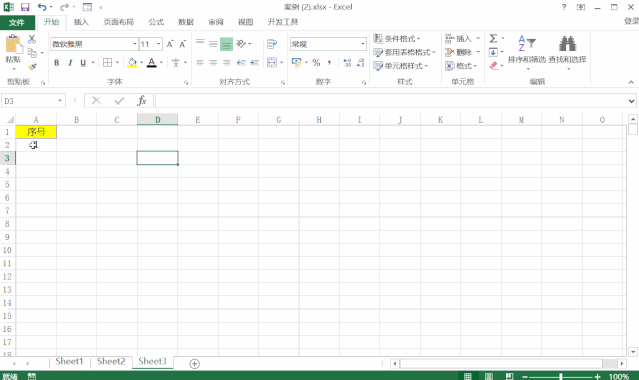Screen dimensions: 639x380
Task: Apply accounting number format icon
Action: coord(296,62)
